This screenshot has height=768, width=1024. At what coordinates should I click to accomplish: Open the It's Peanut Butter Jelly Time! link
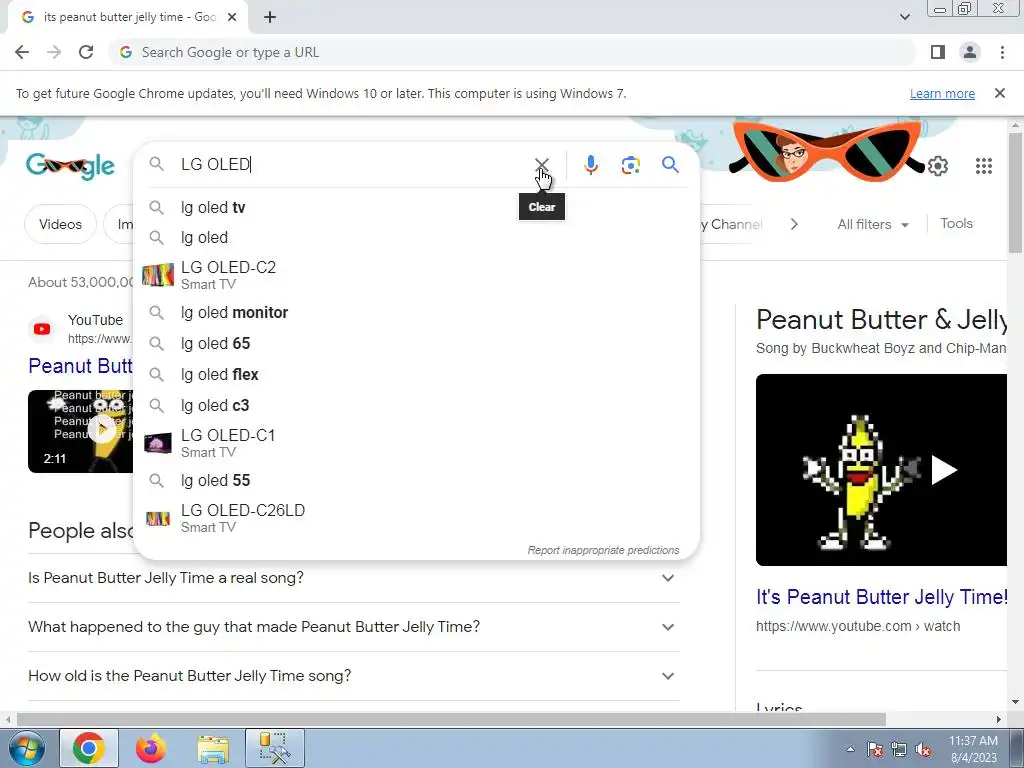pos(882,597)
